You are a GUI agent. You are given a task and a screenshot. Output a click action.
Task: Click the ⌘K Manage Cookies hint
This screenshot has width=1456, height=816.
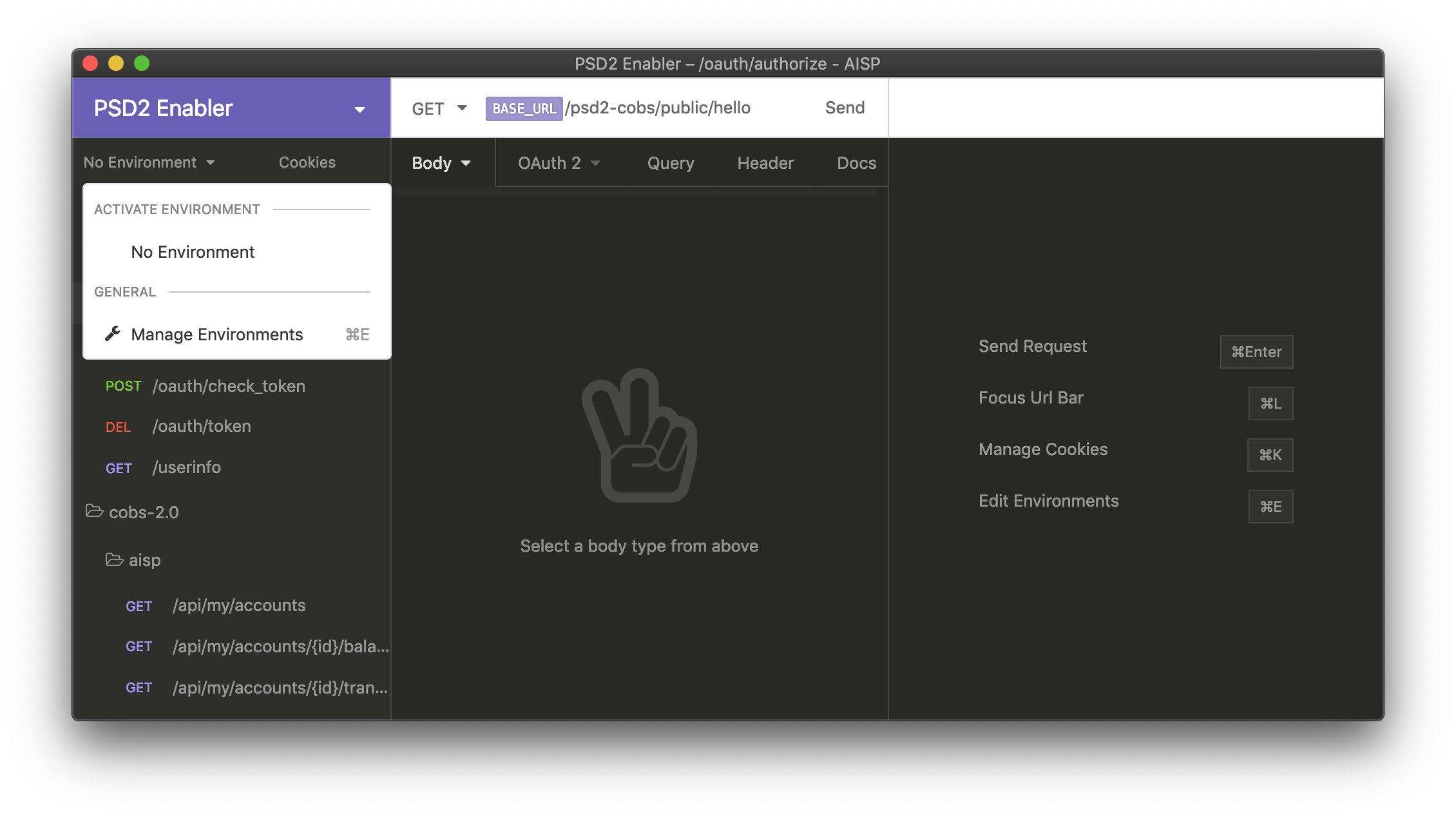click(1270, 455)
